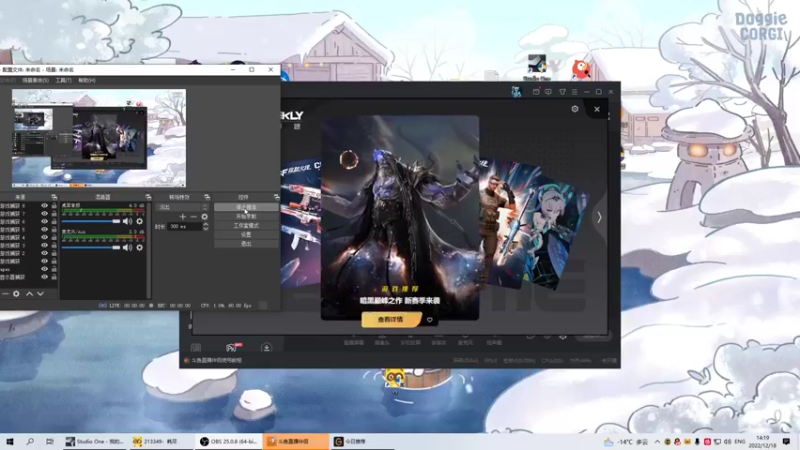Viewport: 800px width, 450px height.
Task: Click the yellow 查看详情 button
Action: tap(391, 320)
